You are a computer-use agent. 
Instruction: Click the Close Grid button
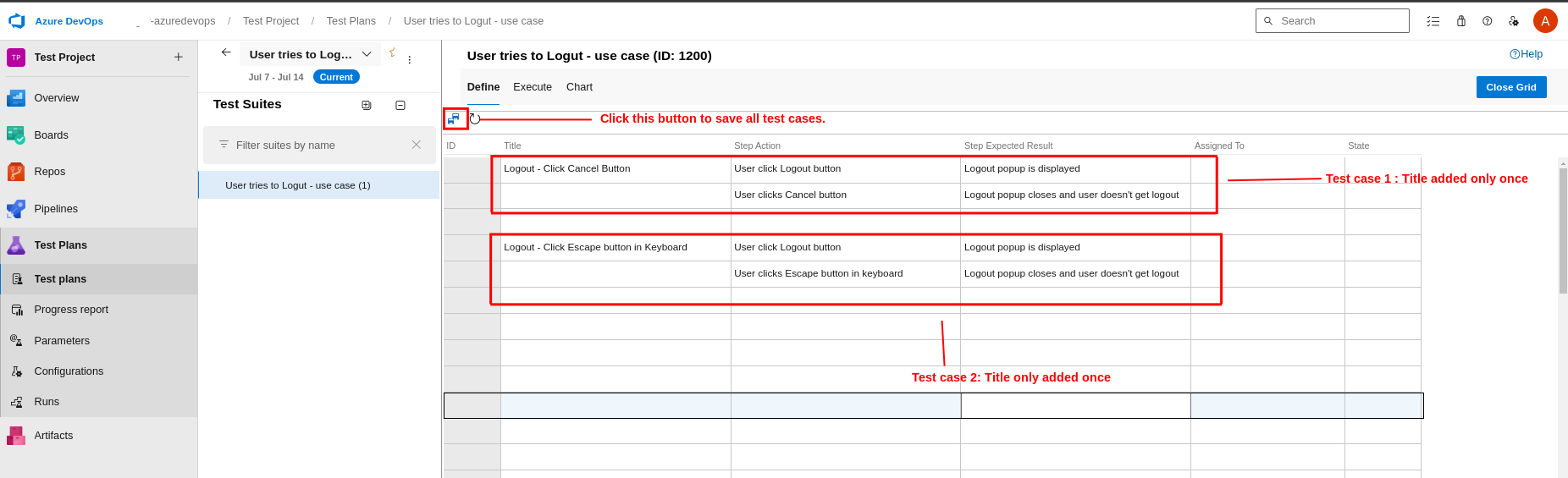click(x=1510, y=87)
